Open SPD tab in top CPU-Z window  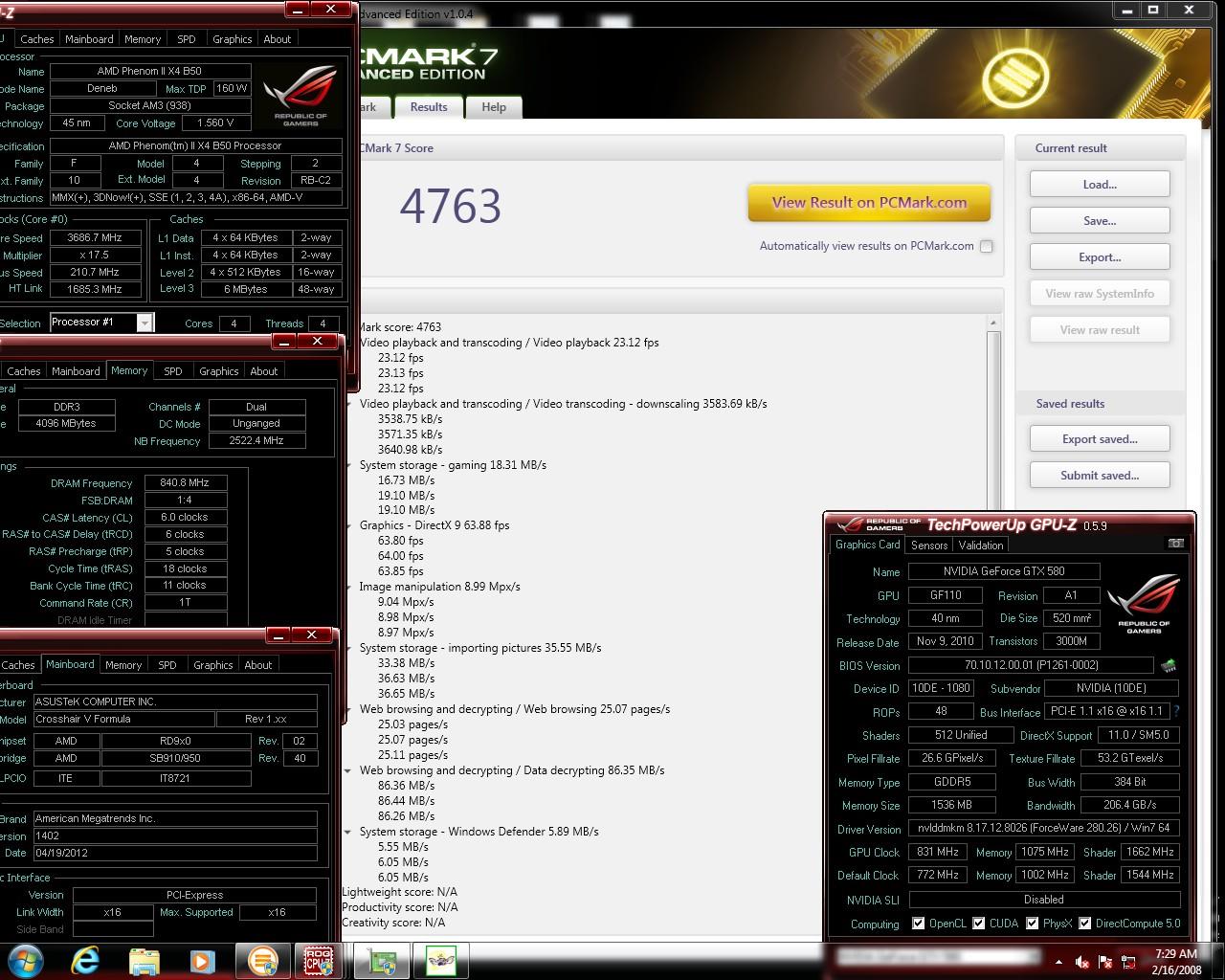click(187, 39)
